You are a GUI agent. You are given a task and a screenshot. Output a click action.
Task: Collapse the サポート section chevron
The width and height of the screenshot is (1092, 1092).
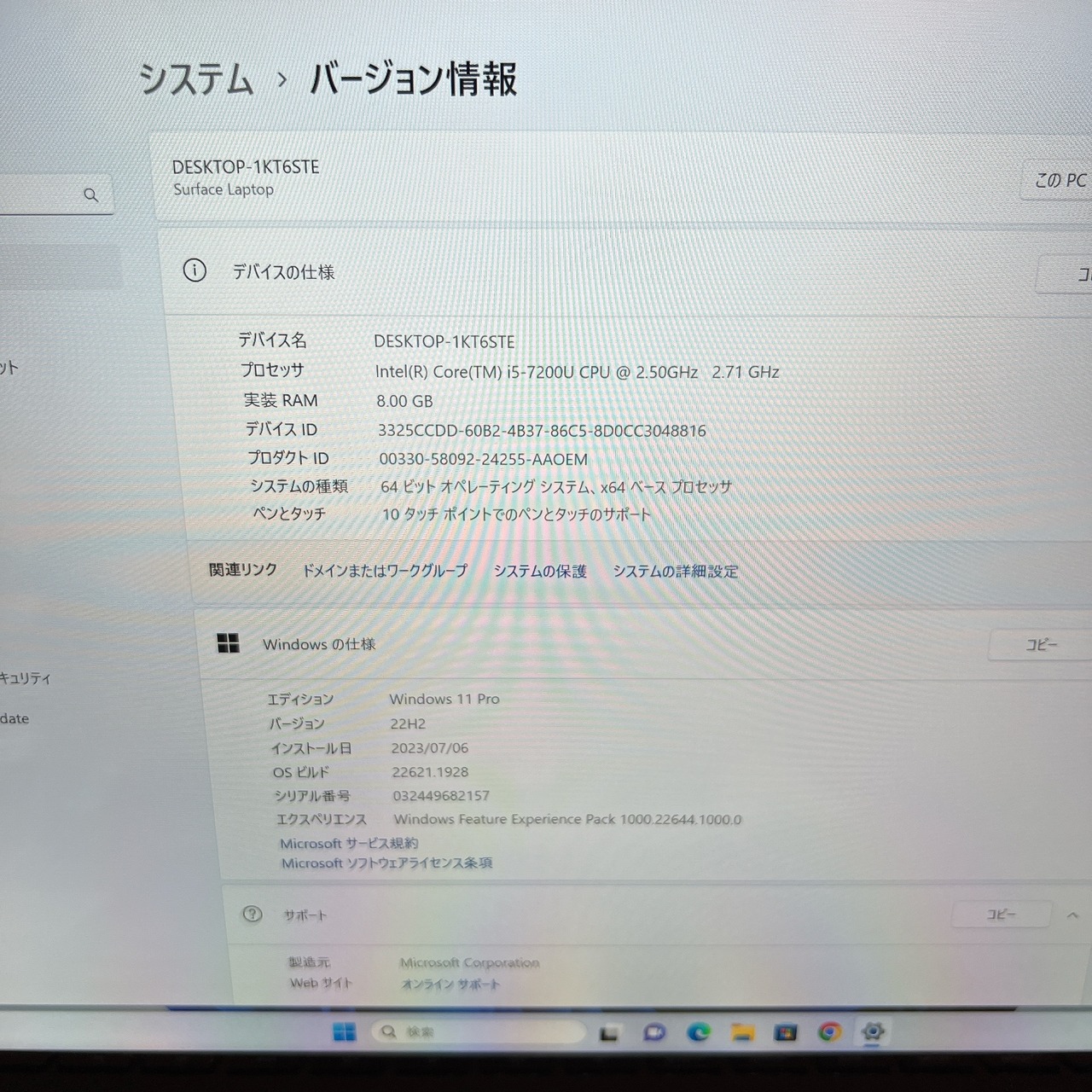tap(1072, 915)
